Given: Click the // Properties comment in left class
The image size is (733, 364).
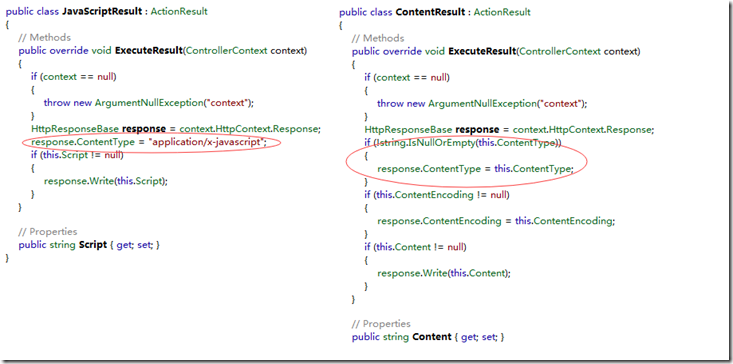Looking at the screenshot, I should click(x=48, y=231).
